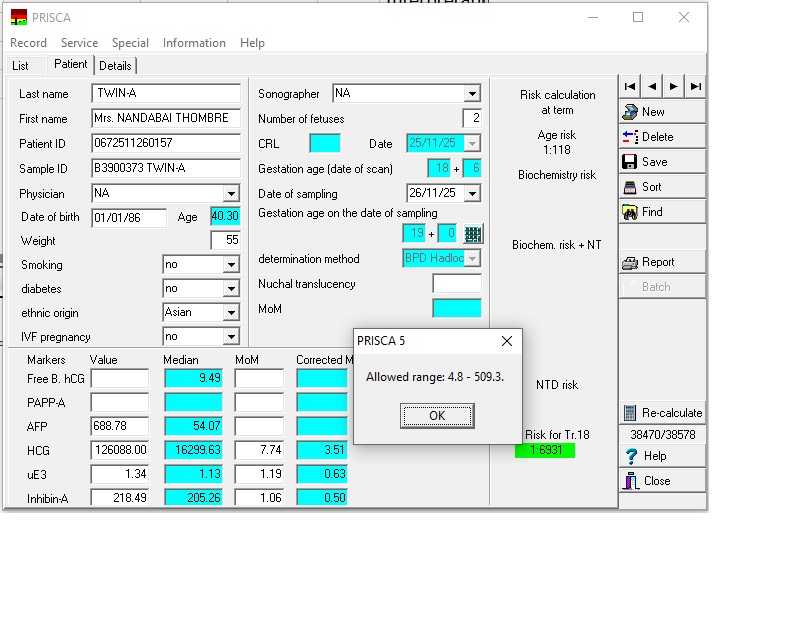Click OK in the PRISCA 5 dialog

[x=437, y=415]
